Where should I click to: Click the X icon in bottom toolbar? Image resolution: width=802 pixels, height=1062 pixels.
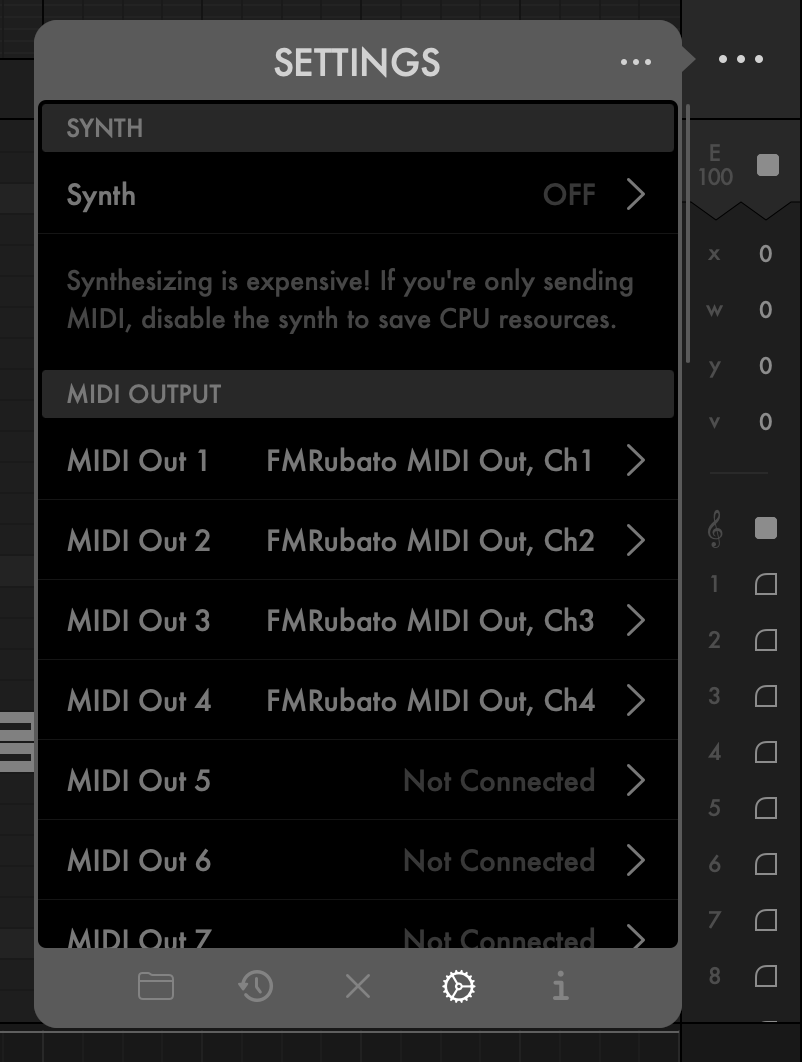coord(357,987)
